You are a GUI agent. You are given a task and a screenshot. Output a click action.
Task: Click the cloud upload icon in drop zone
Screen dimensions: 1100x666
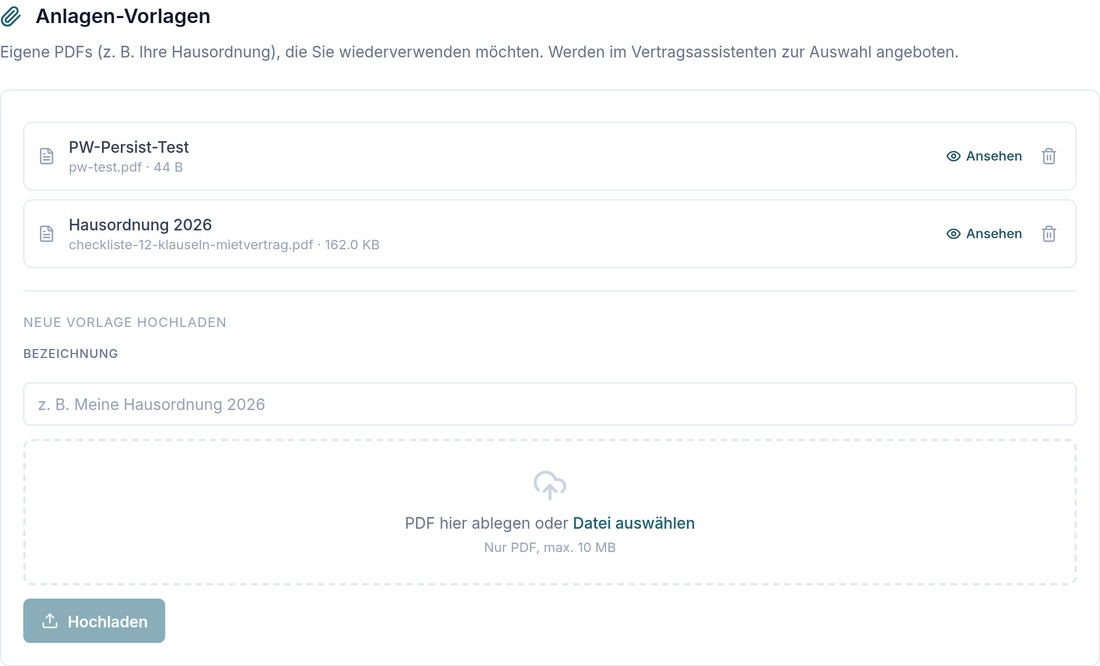[549, 485]
